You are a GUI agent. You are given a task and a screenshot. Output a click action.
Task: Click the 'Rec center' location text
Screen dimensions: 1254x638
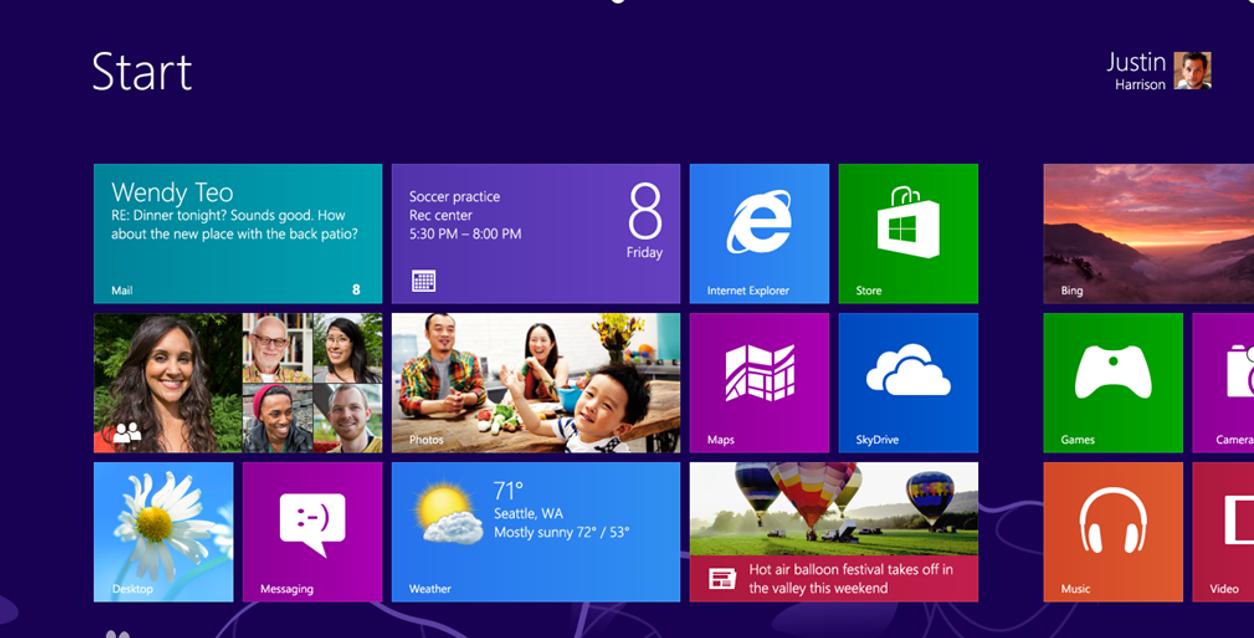[x=440, y=215]
